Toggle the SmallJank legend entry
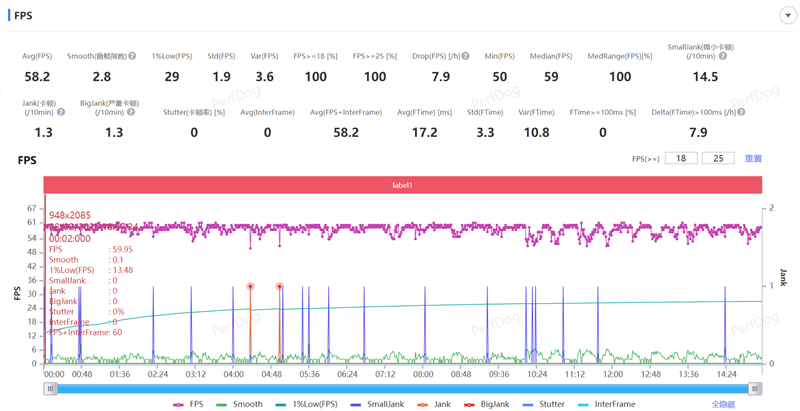This screenshot has width=800, height=411. [x=378, y=404]
